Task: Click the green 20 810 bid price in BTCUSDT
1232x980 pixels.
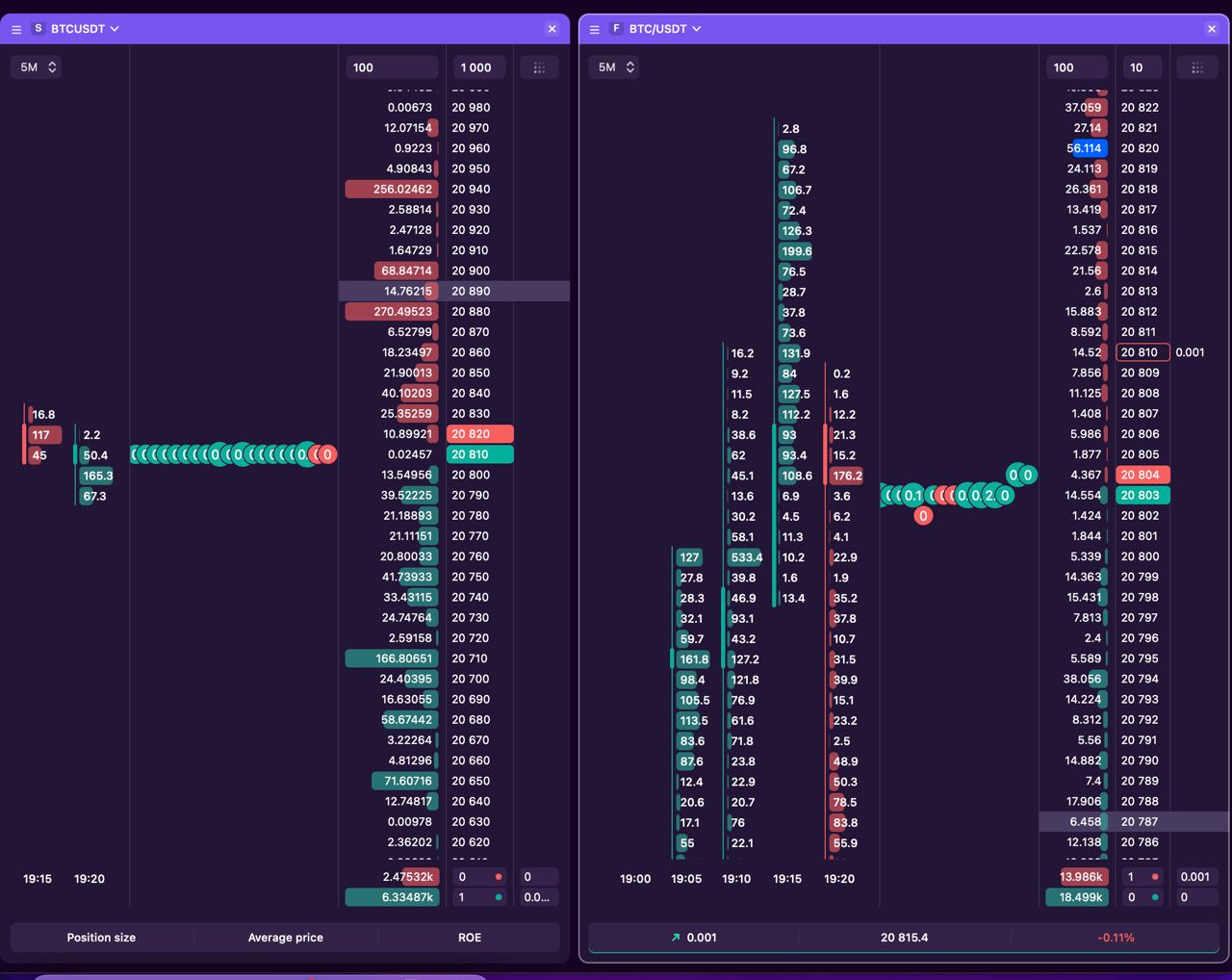Action: point(479,454)
